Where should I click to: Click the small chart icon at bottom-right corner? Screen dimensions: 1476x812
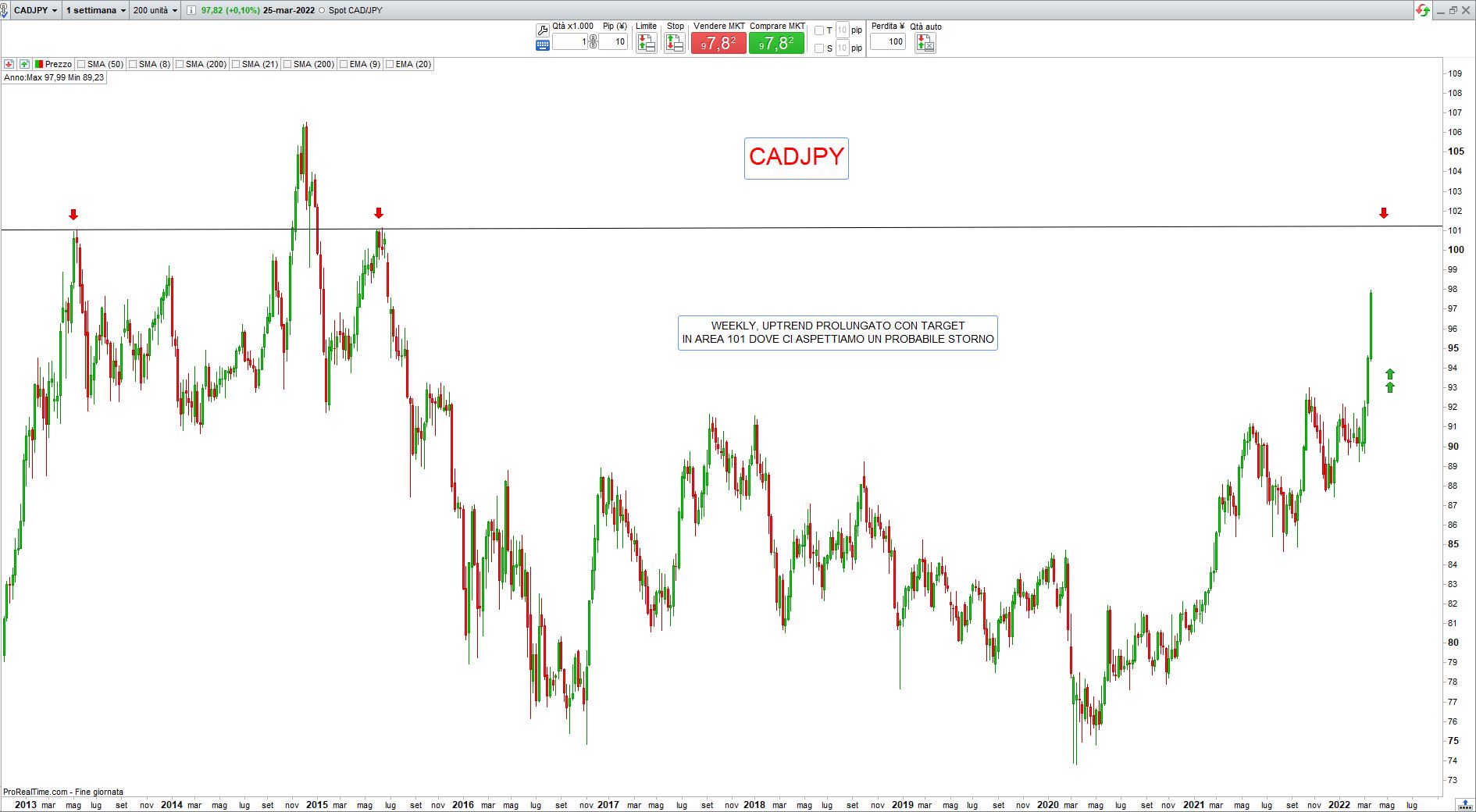[1465, 804]
